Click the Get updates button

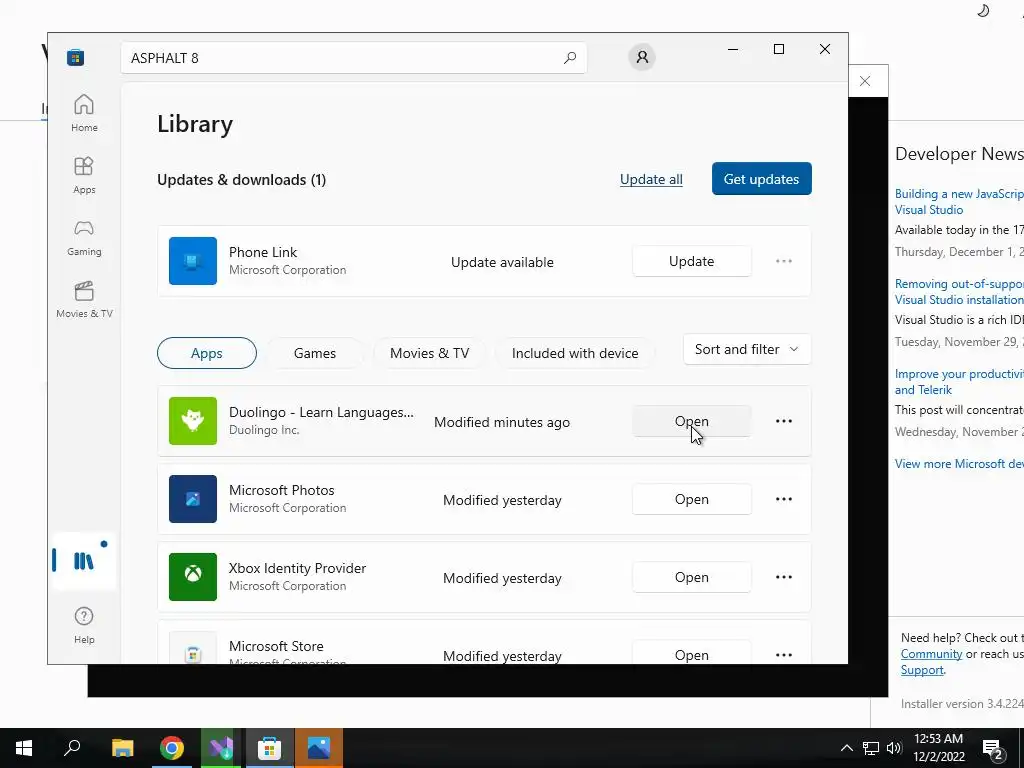[x=761, y=179]
